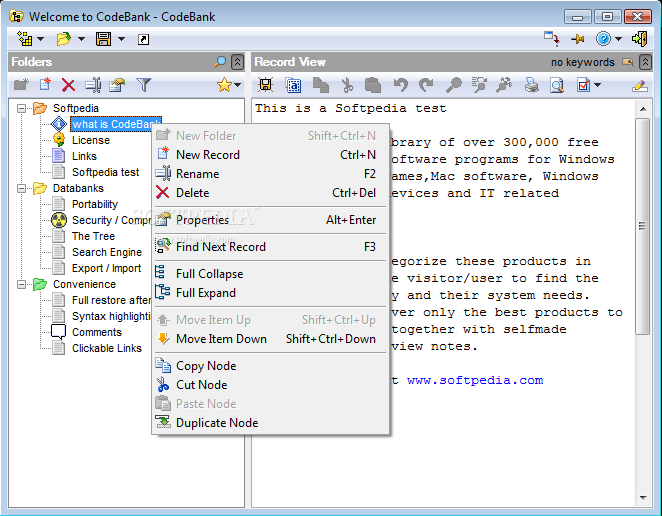
Task: Click the blue Help question mark icon
Action: click(x=603, y=39)
